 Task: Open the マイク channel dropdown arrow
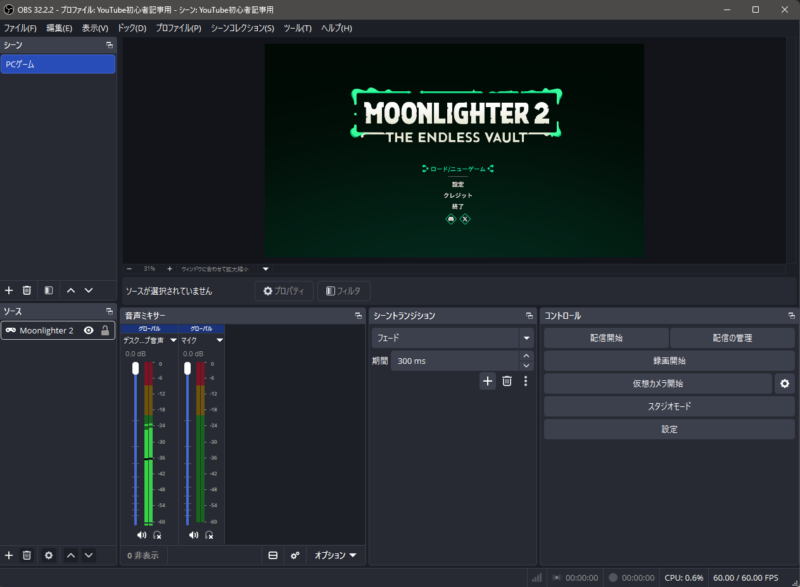pos(220,340)
